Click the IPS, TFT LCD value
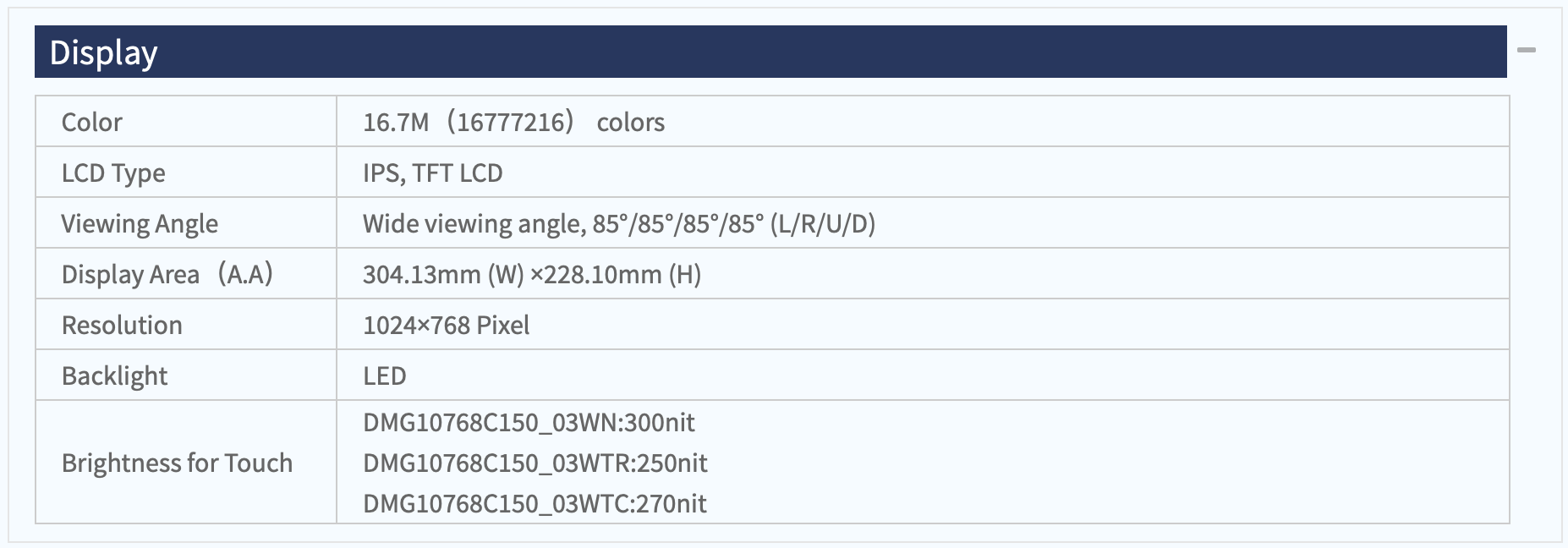This screenshot has width=1568, height=548. pos(433,173)
